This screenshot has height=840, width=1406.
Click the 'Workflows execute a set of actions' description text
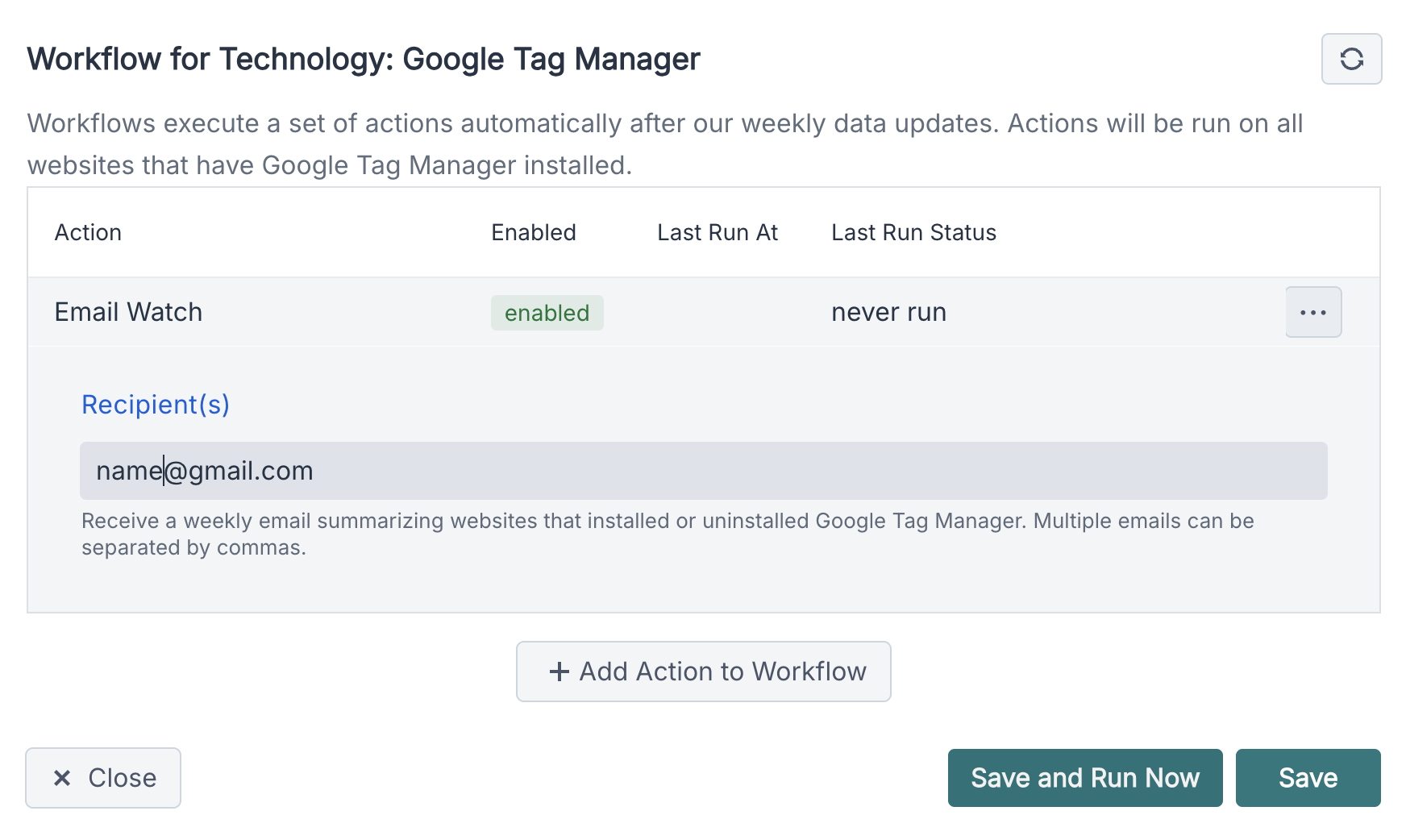point(665,144)
